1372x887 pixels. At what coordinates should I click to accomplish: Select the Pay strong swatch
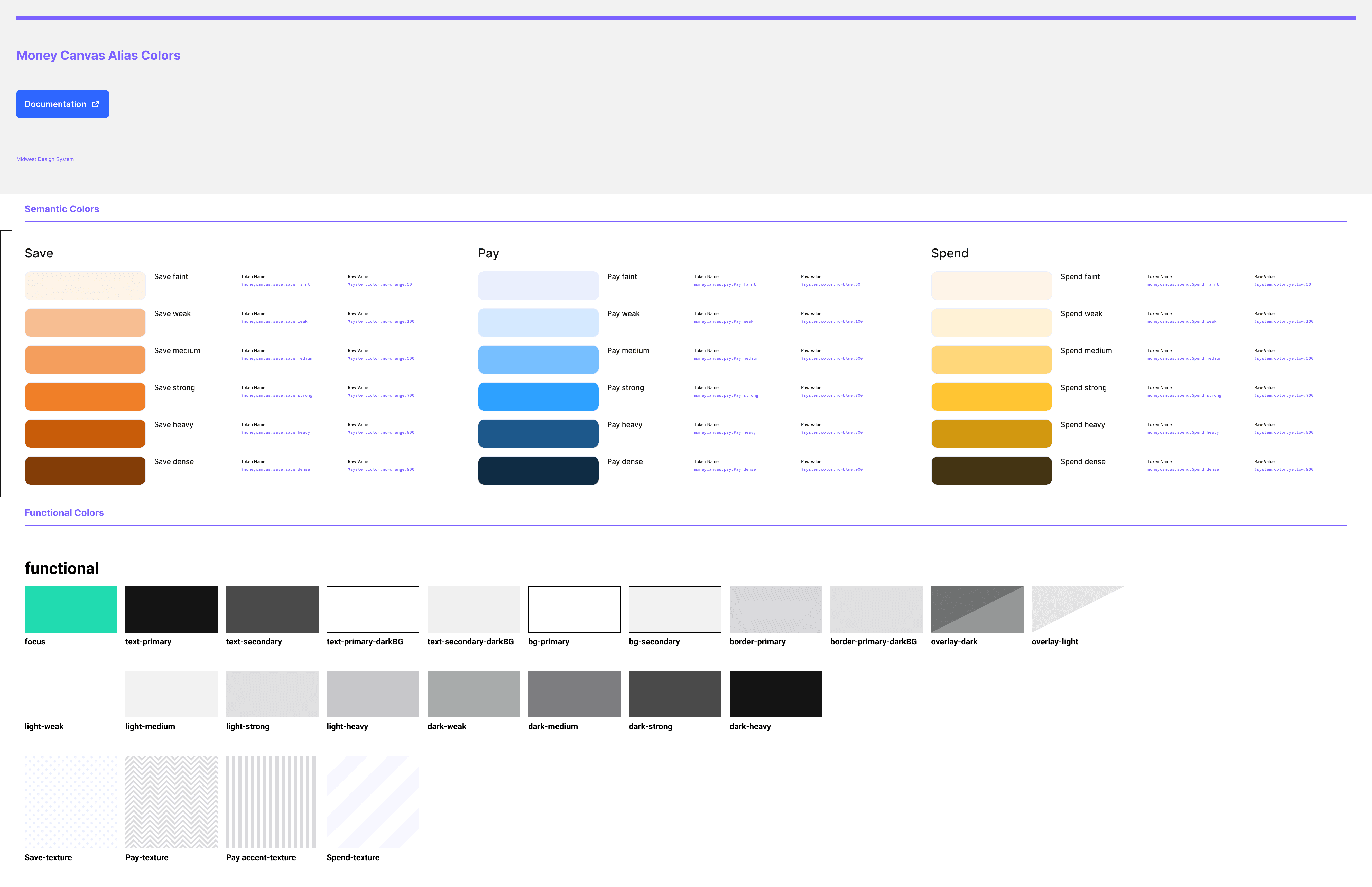coord(538,396)
